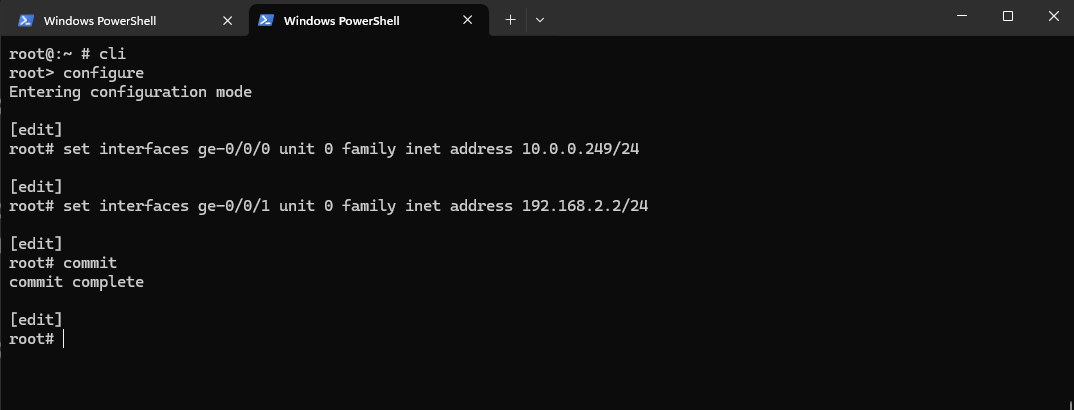This screenshot has width=1074, height=410.
Task: Click the 'Entering configuration mode' text
Action: [130, 92]
